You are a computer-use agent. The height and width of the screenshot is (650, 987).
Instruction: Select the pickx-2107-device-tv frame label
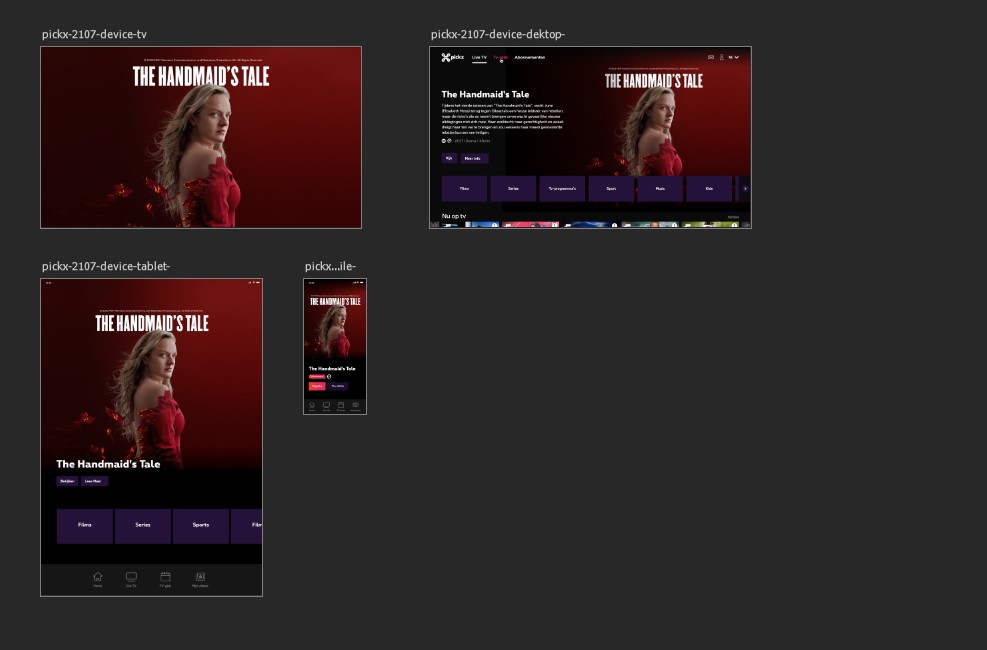(x=94, y=35)
